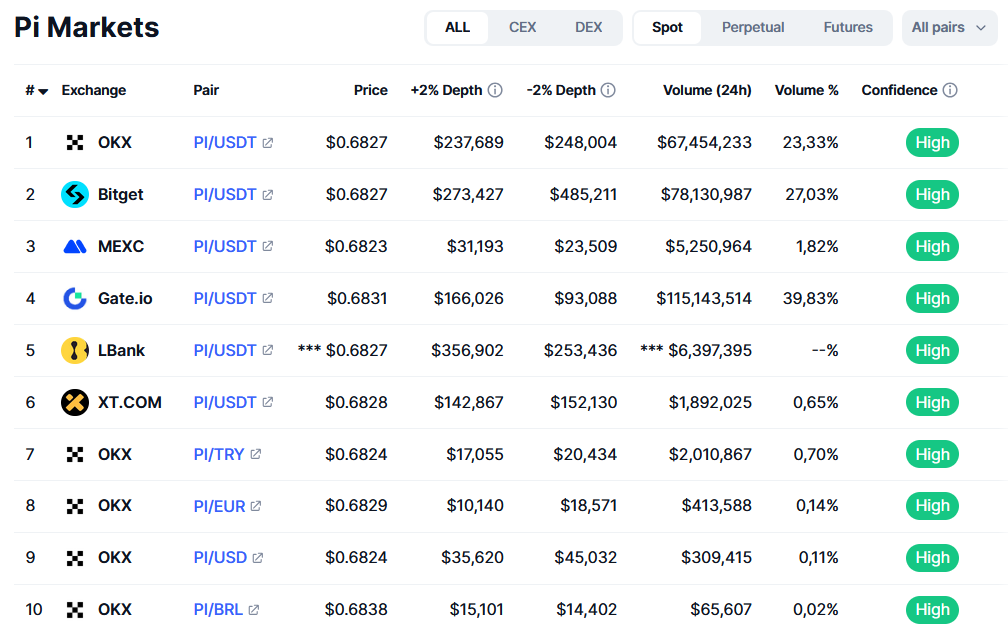Open the Confidence info icon
The image size is (1008, 636).
tap(950, 90)
